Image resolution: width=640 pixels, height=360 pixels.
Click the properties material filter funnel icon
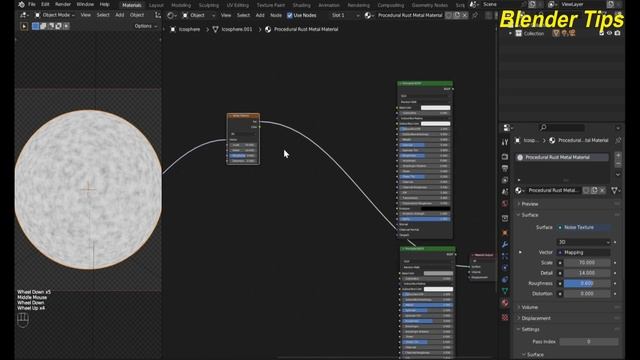point(615,191)
